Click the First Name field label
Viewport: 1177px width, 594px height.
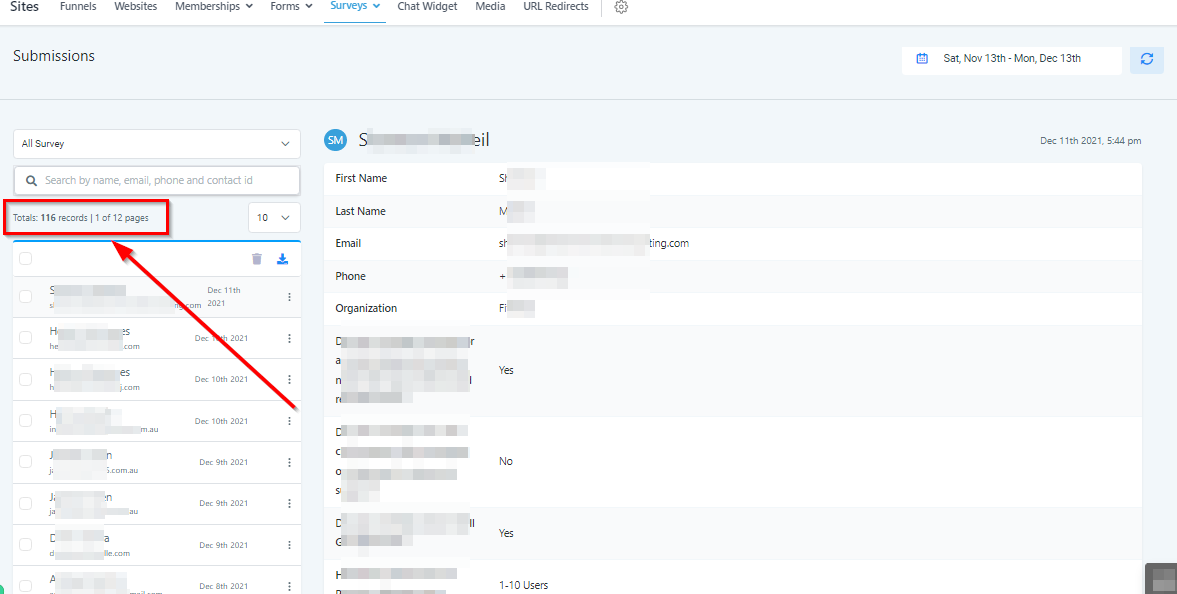click(361, 178)
